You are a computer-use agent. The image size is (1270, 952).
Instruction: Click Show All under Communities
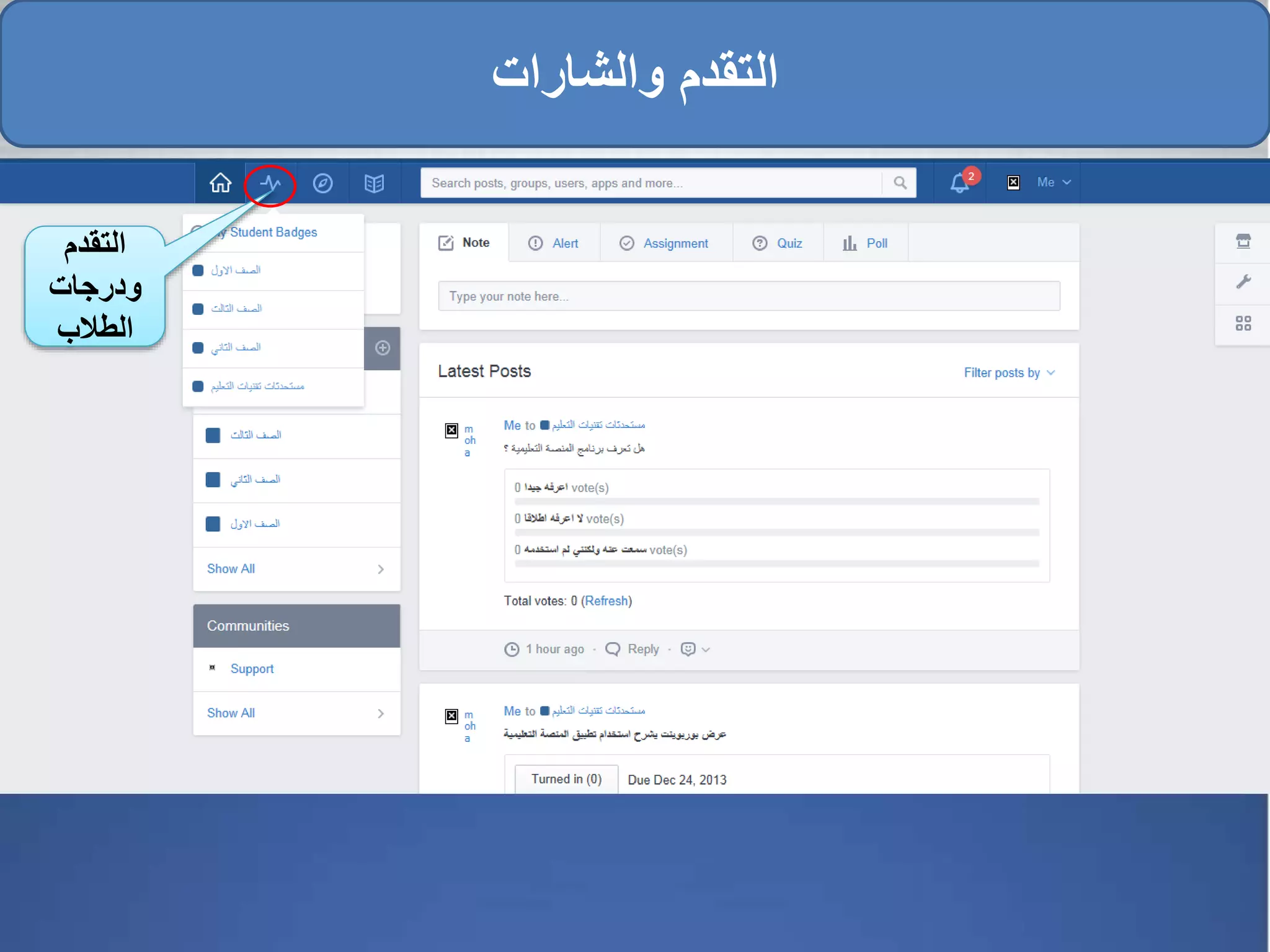tap(296, 713)
